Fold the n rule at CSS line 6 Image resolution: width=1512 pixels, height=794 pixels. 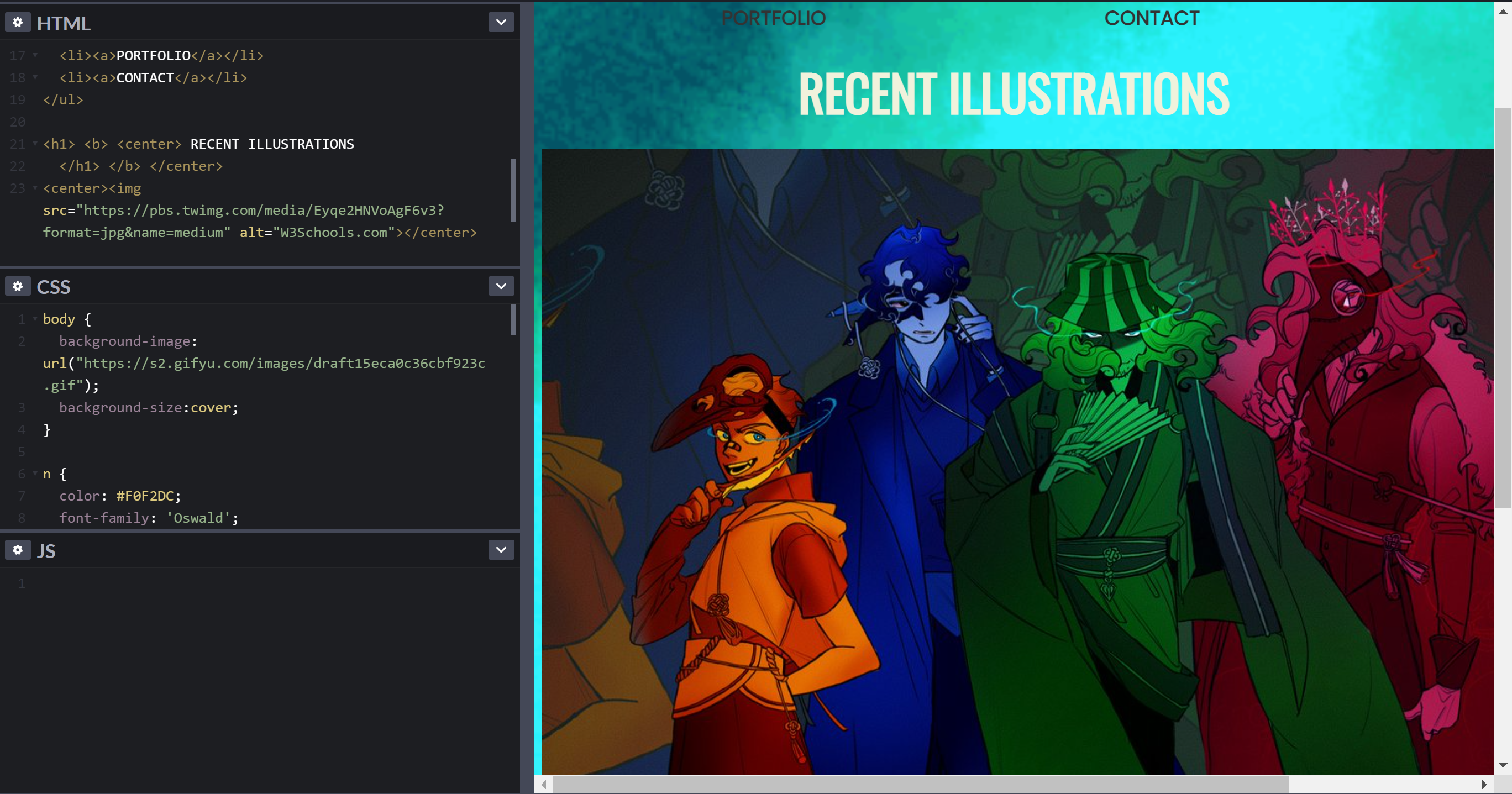(x=35, y=473)
